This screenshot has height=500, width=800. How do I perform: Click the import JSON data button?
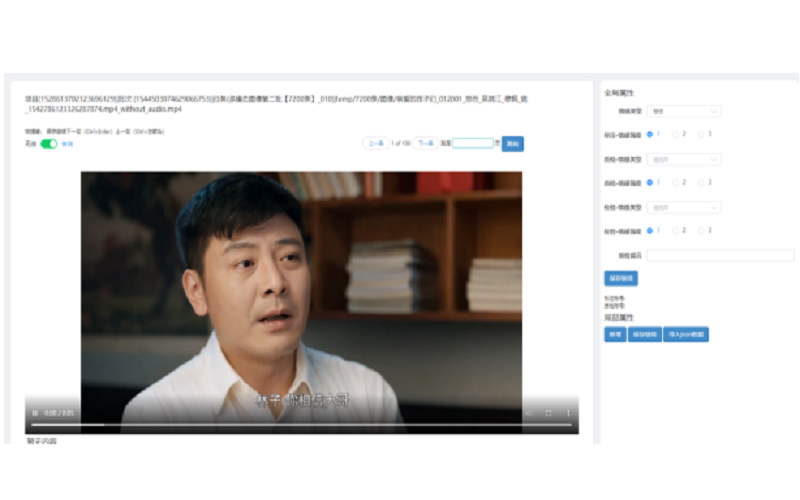pos(686,334)
